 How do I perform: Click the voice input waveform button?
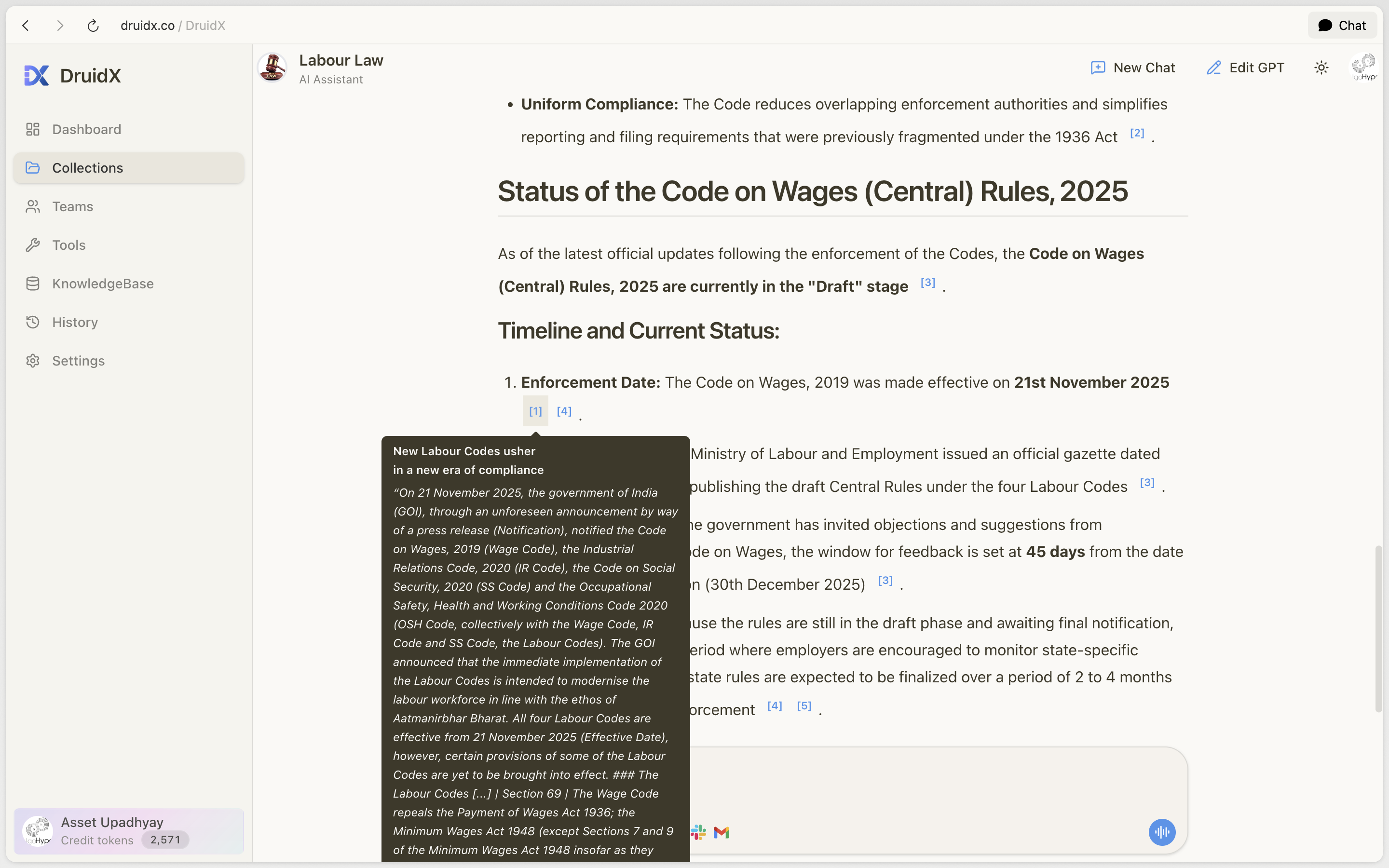[x=1162, y=832]
